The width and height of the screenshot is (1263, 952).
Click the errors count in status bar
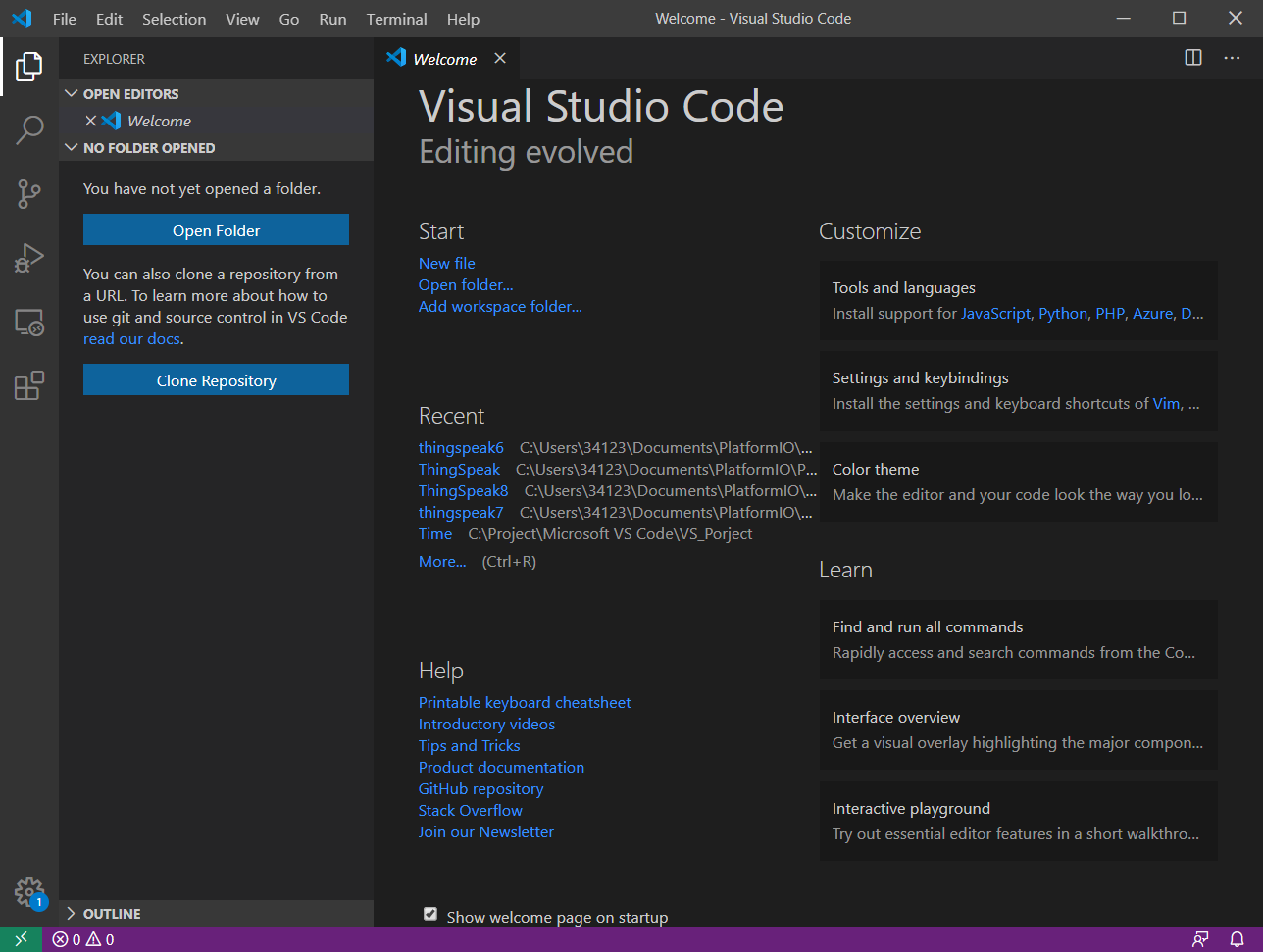(67, 939)
